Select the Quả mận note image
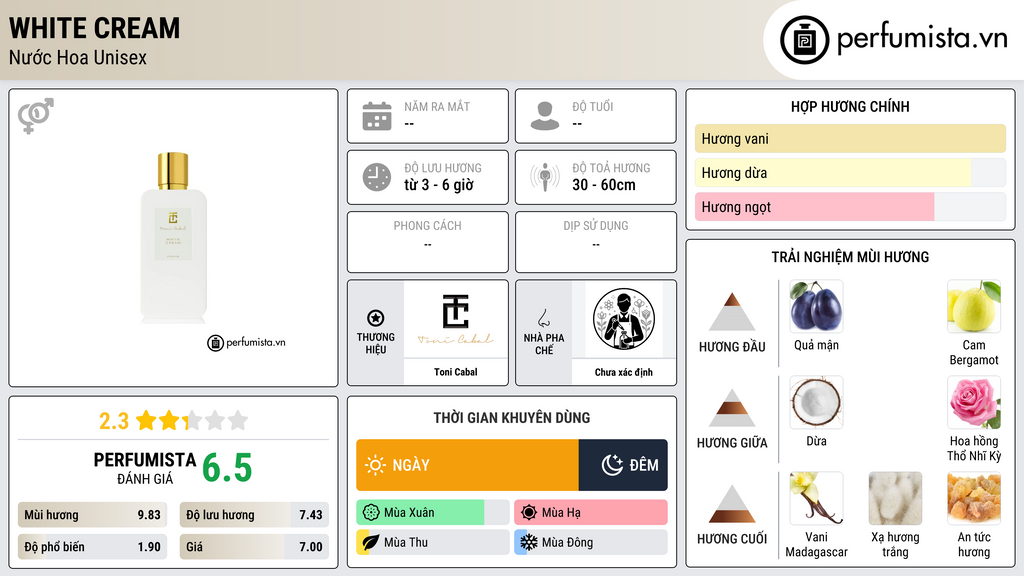 [x=816, y=306]
